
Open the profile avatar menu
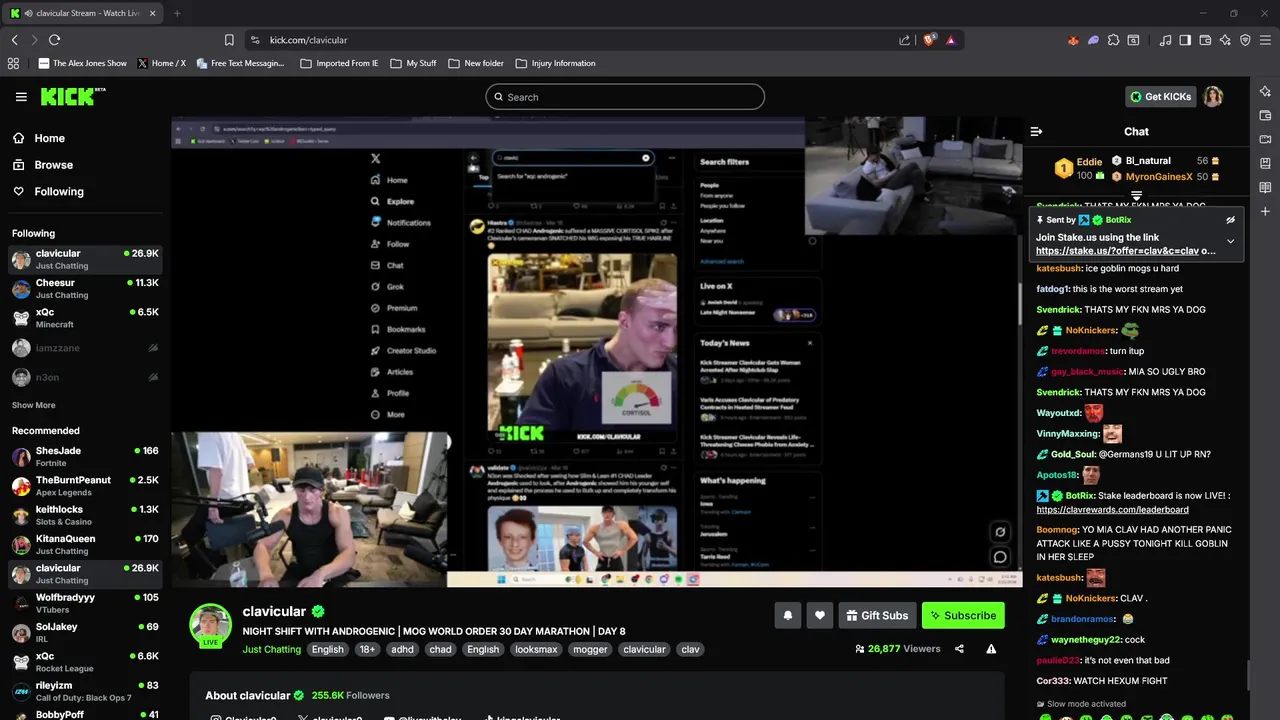[x=1212, y=97]
